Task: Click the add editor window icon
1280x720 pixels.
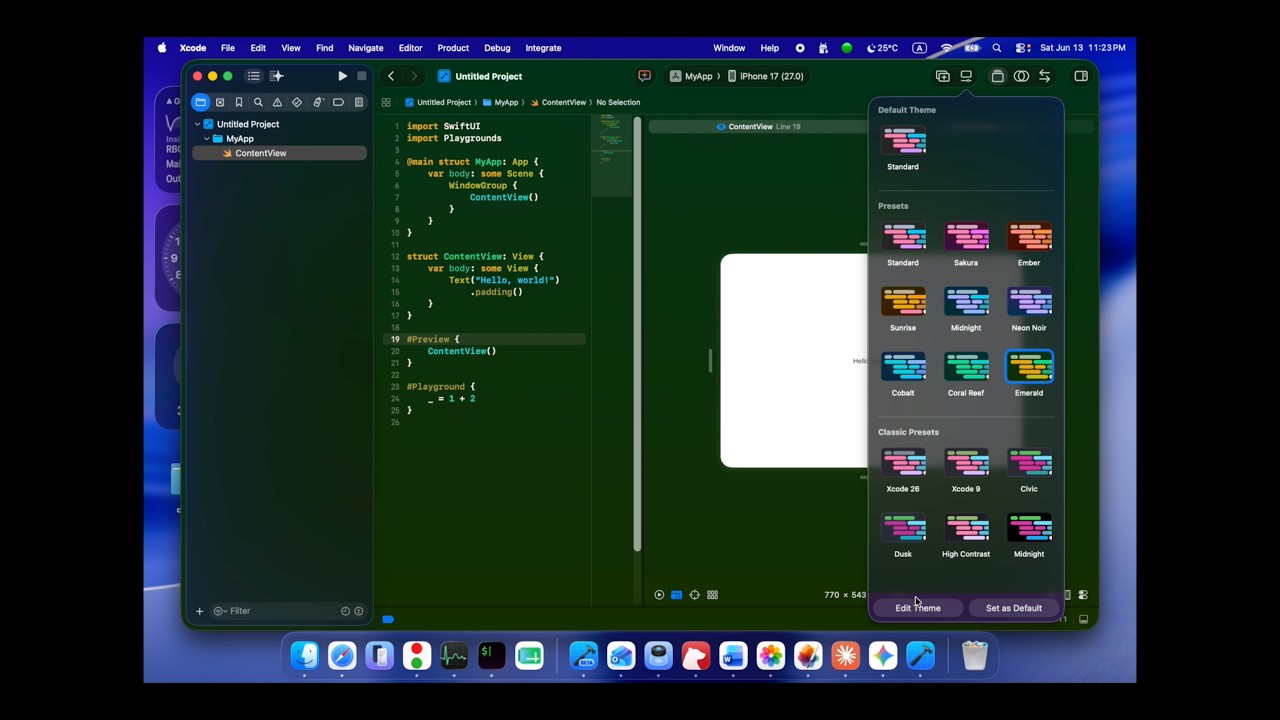Action: [x=943, y=76]
